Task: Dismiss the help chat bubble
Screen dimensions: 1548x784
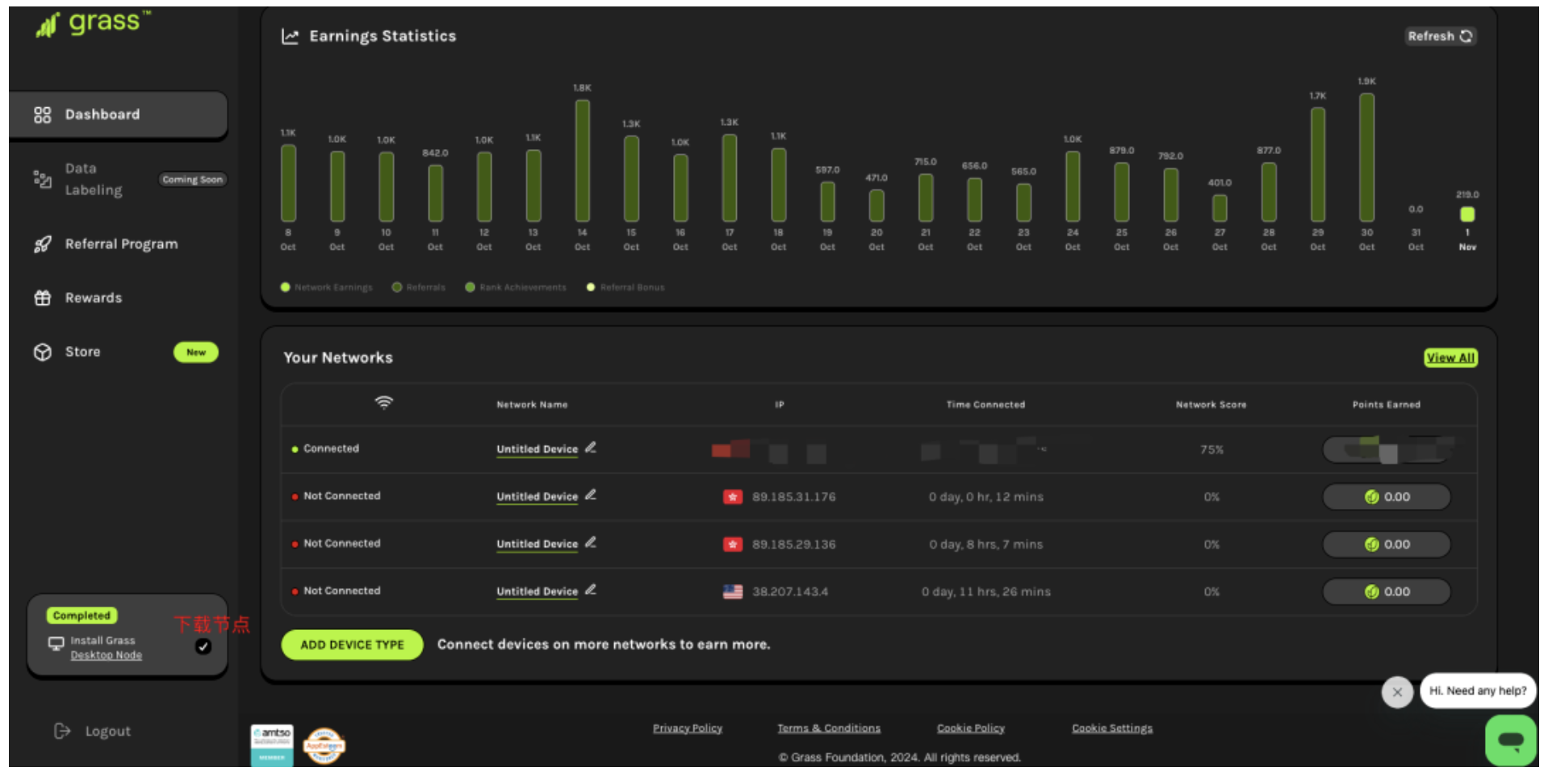Action: pyautogui.click(x=1397, y=692)
